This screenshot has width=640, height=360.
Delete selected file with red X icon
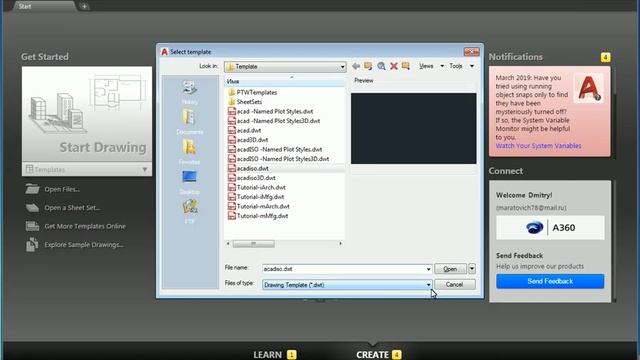pyautogui.click(x=393, y=66)
